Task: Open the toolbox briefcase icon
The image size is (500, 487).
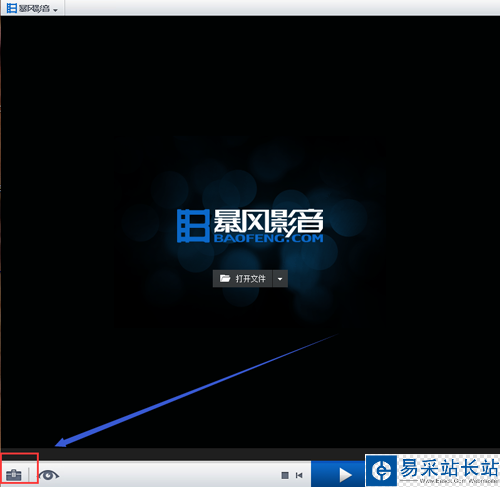Action: [14, 475]
